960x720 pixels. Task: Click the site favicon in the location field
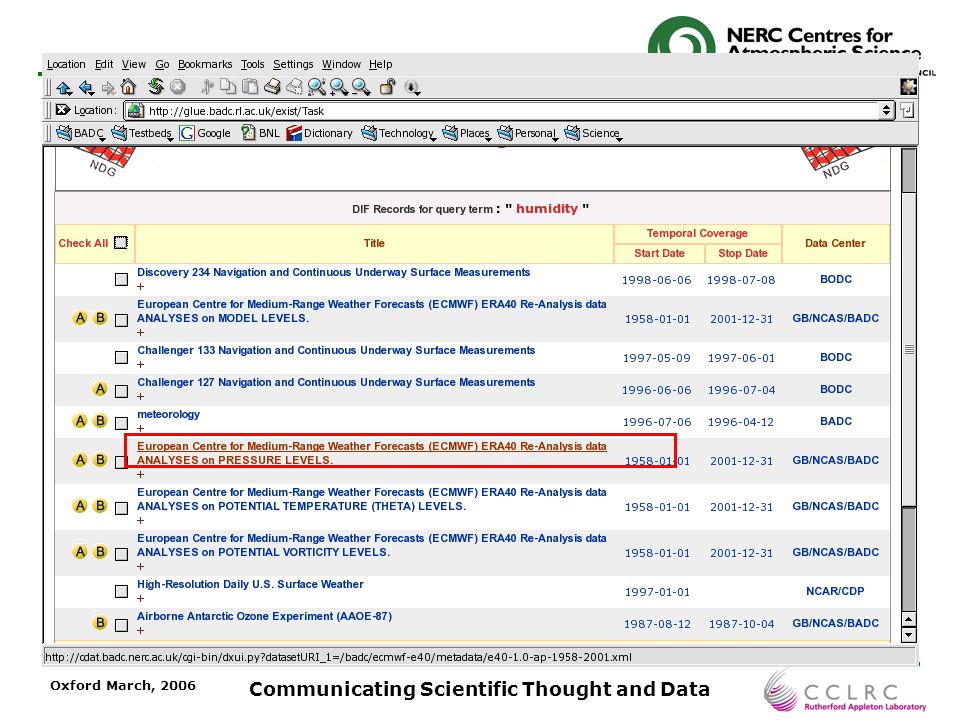click(x=136, y=111)
